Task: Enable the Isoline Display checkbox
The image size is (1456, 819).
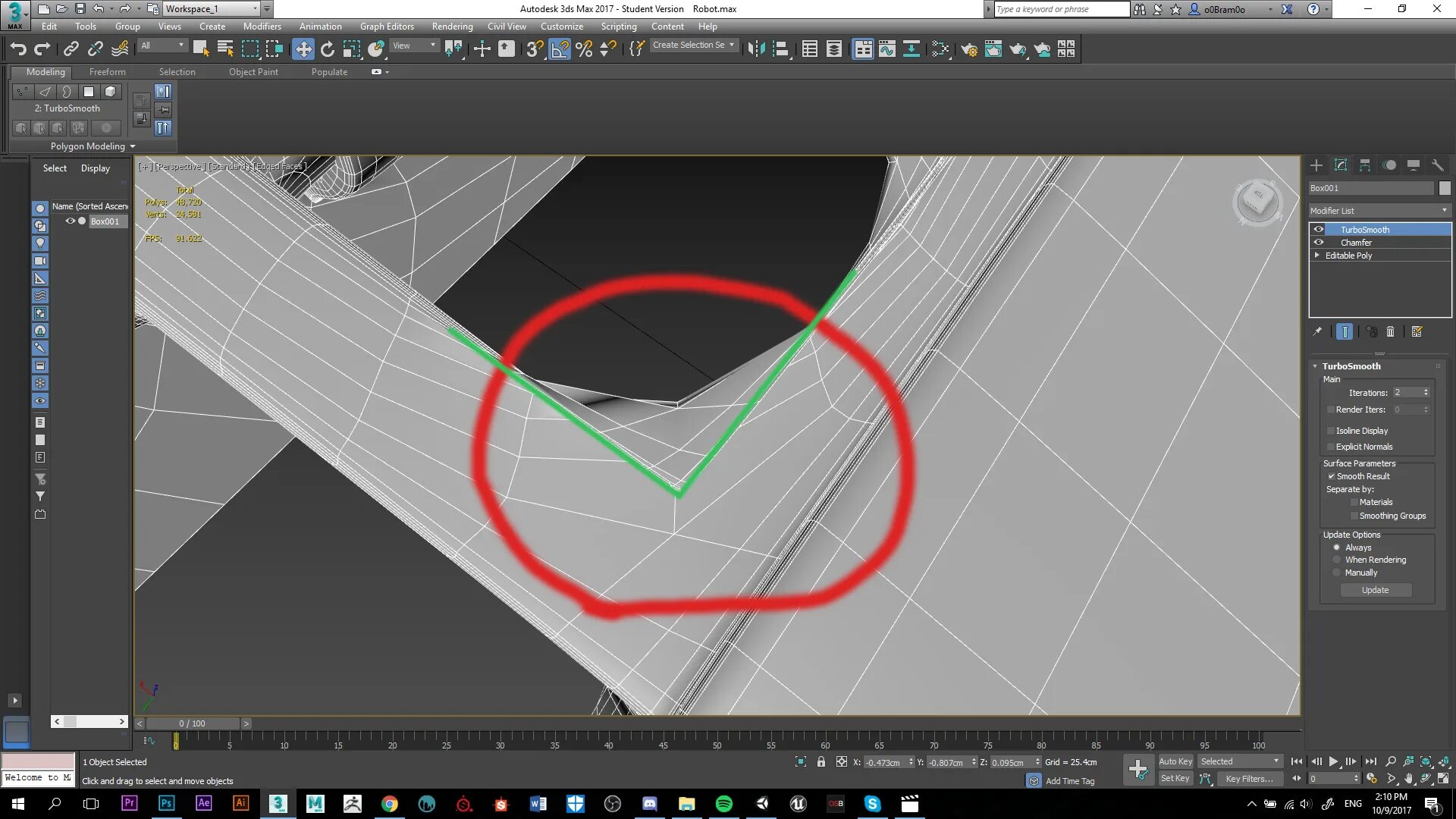Action: coord(1331,430)
